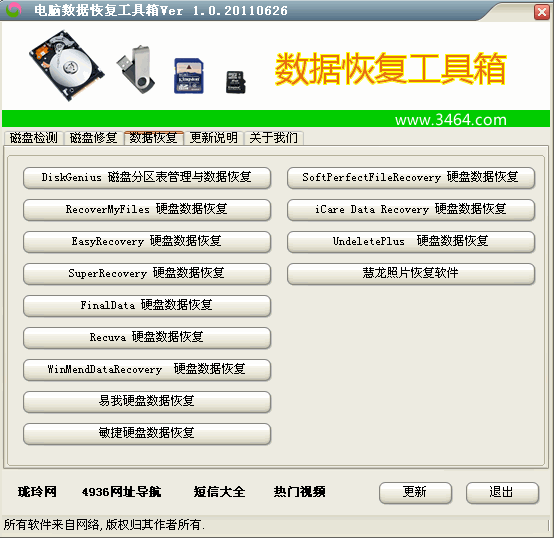Click the www.3464.com website address
Viewport: 554px width, 538px height.
[x=451, y=120]
